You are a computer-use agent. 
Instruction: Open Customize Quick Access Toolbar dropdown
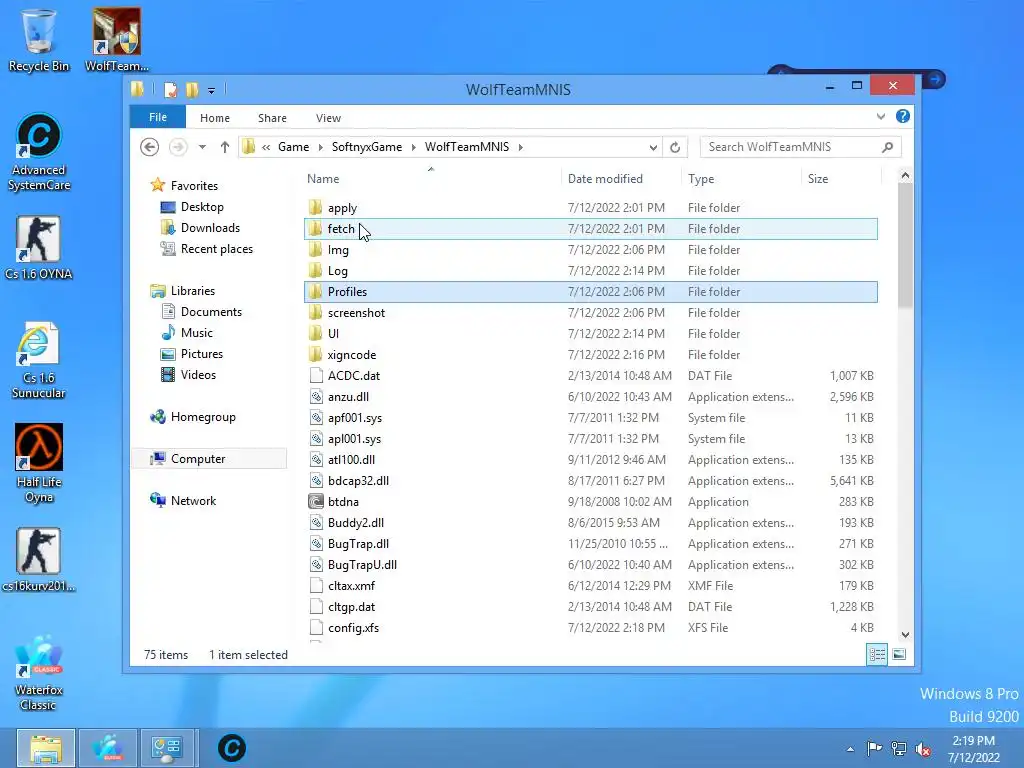[x=212, y=91]
